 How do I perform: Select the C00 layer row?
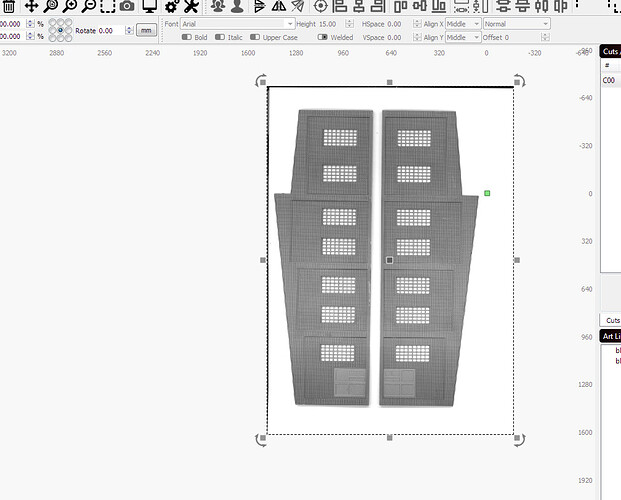point(611,81)
